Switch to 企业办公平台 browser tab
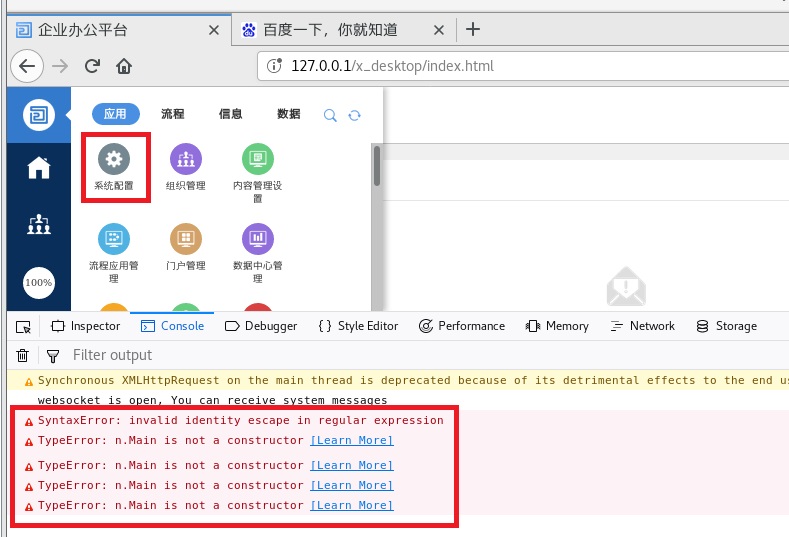789x537 pixels. pyautogui.click(x=119, y=30)
